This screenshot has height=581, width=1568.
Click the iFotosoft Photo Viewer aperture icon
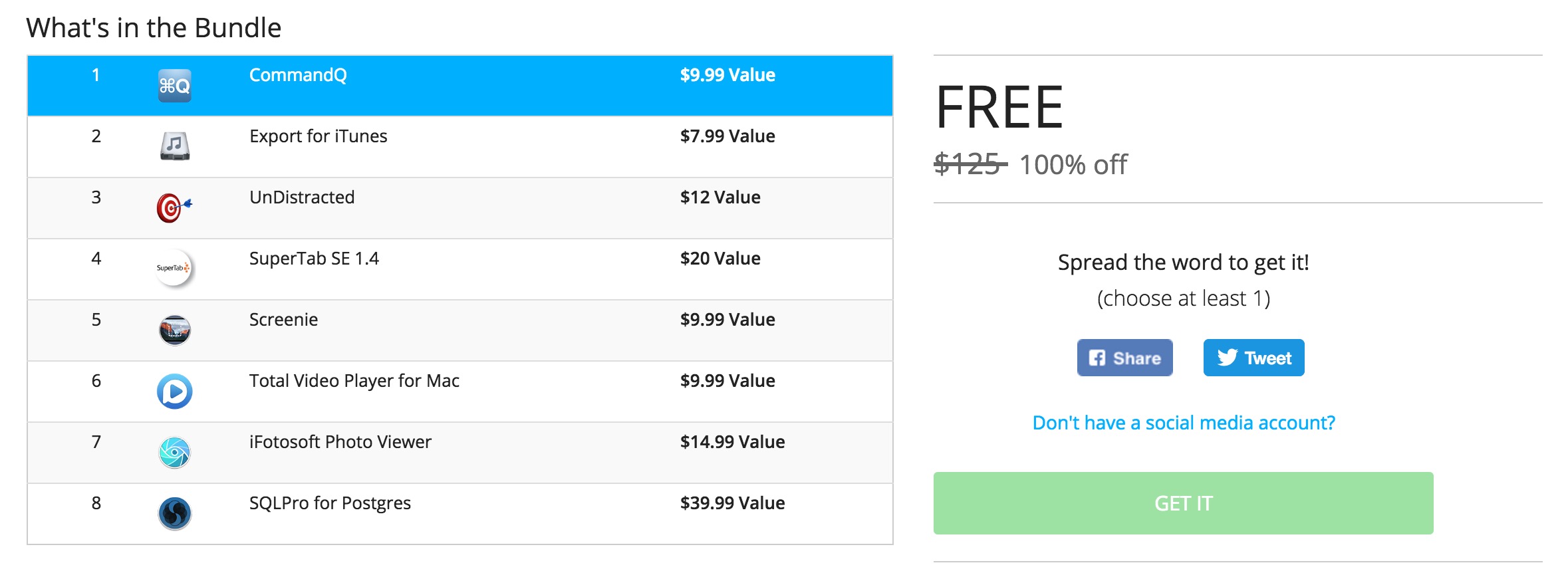[x=174, y=452]
